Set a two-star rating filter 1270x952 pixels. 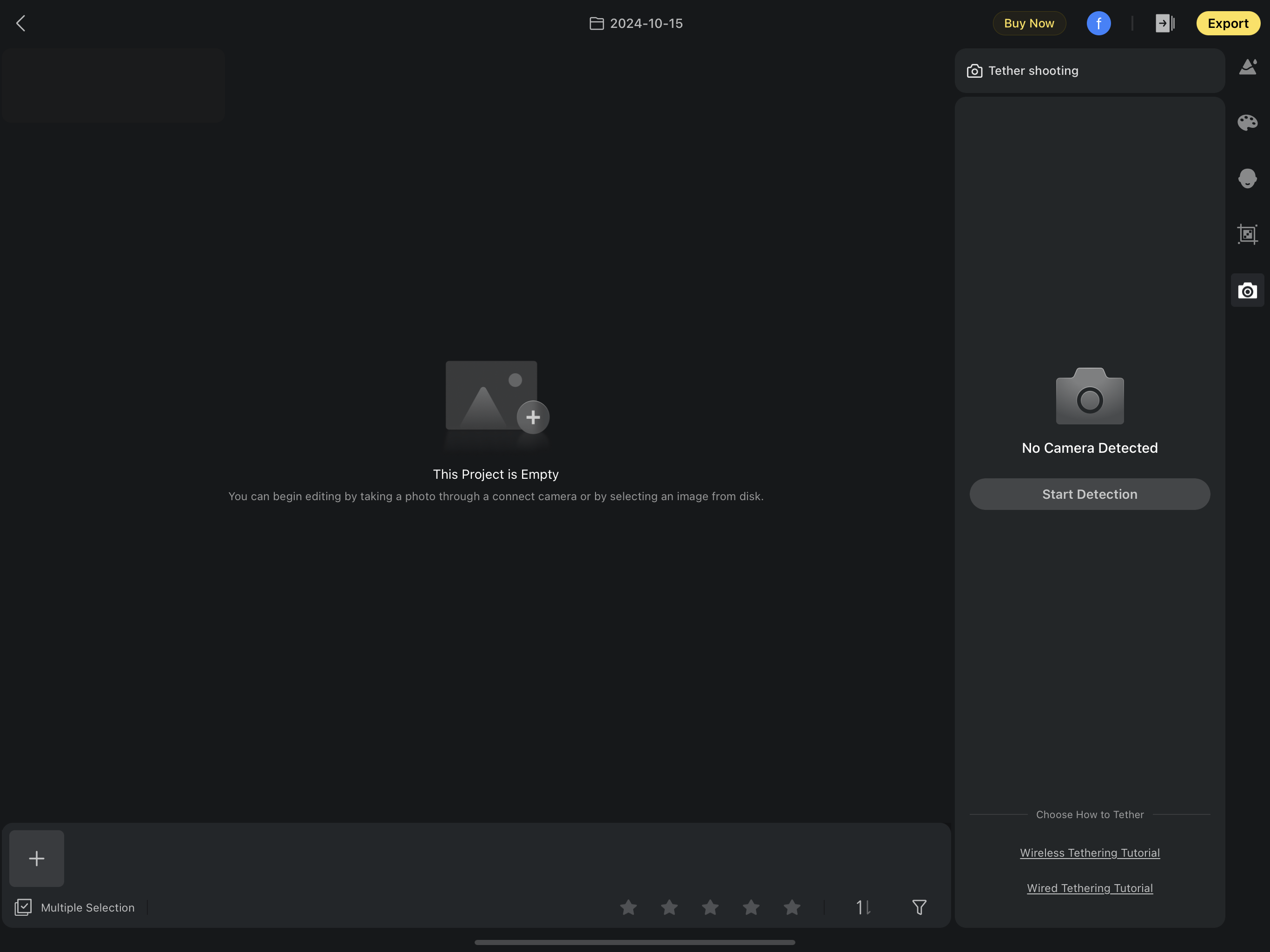click(669, 907)
